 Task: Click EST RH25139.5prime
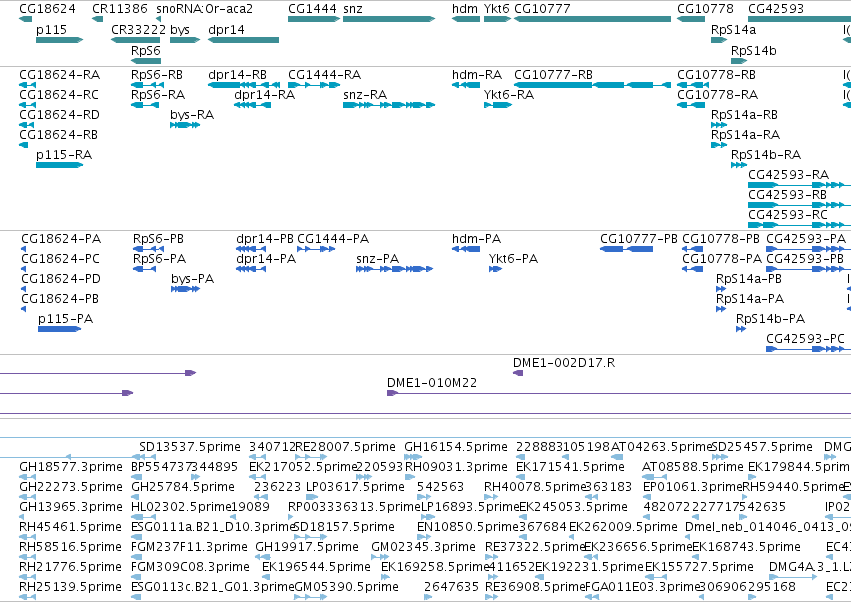[71, 587]
